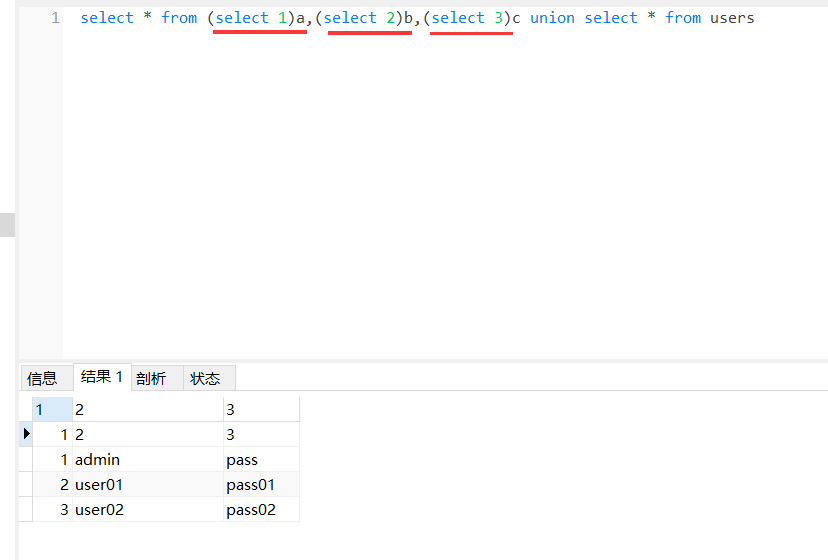Open the 结果 1 tab
Viewport: 828px width, 560px height.
click(102, 377)
